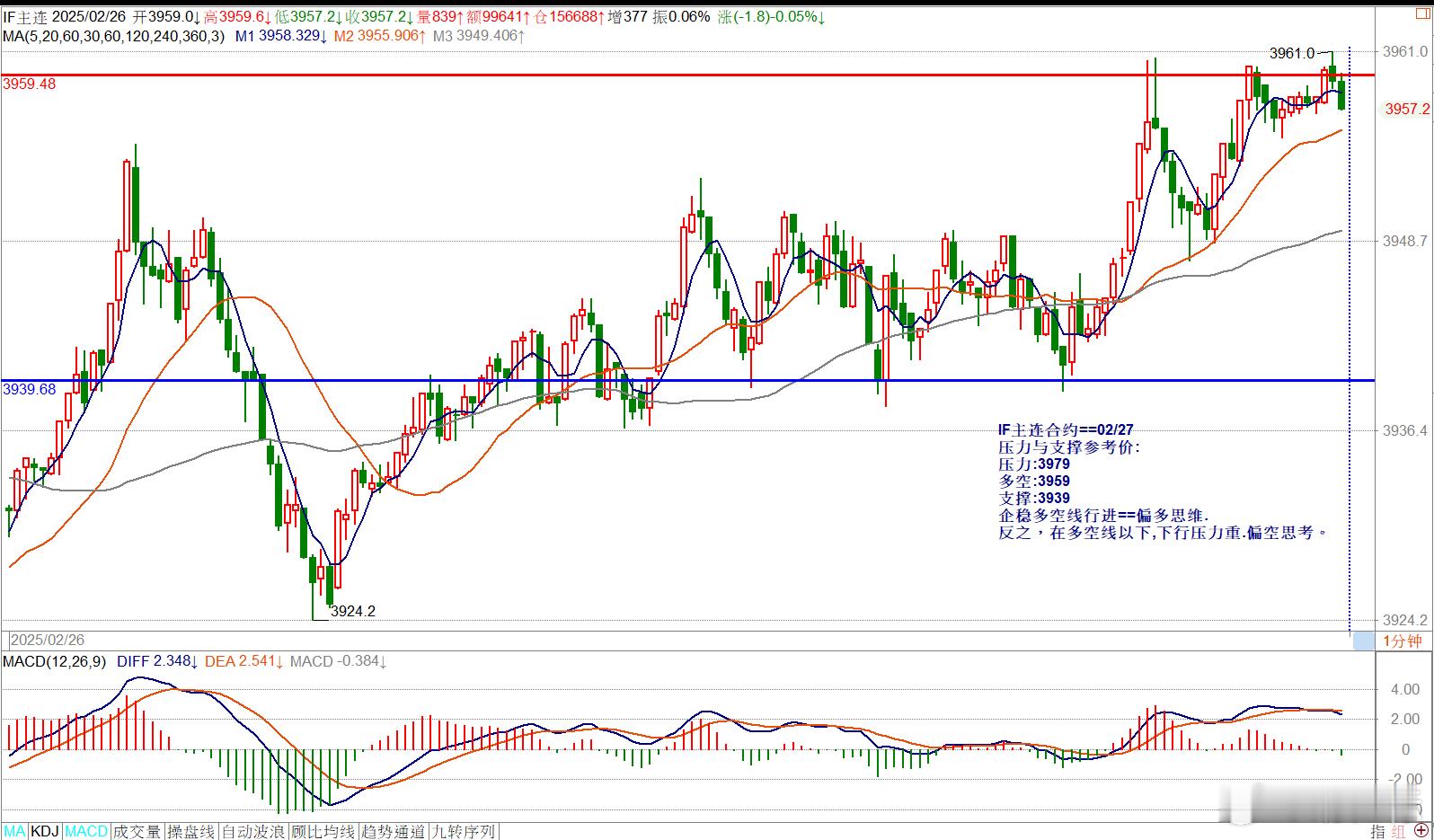Open the MACD tab in bottom bar
This screenshot has height=840, width=1434.
86,832
